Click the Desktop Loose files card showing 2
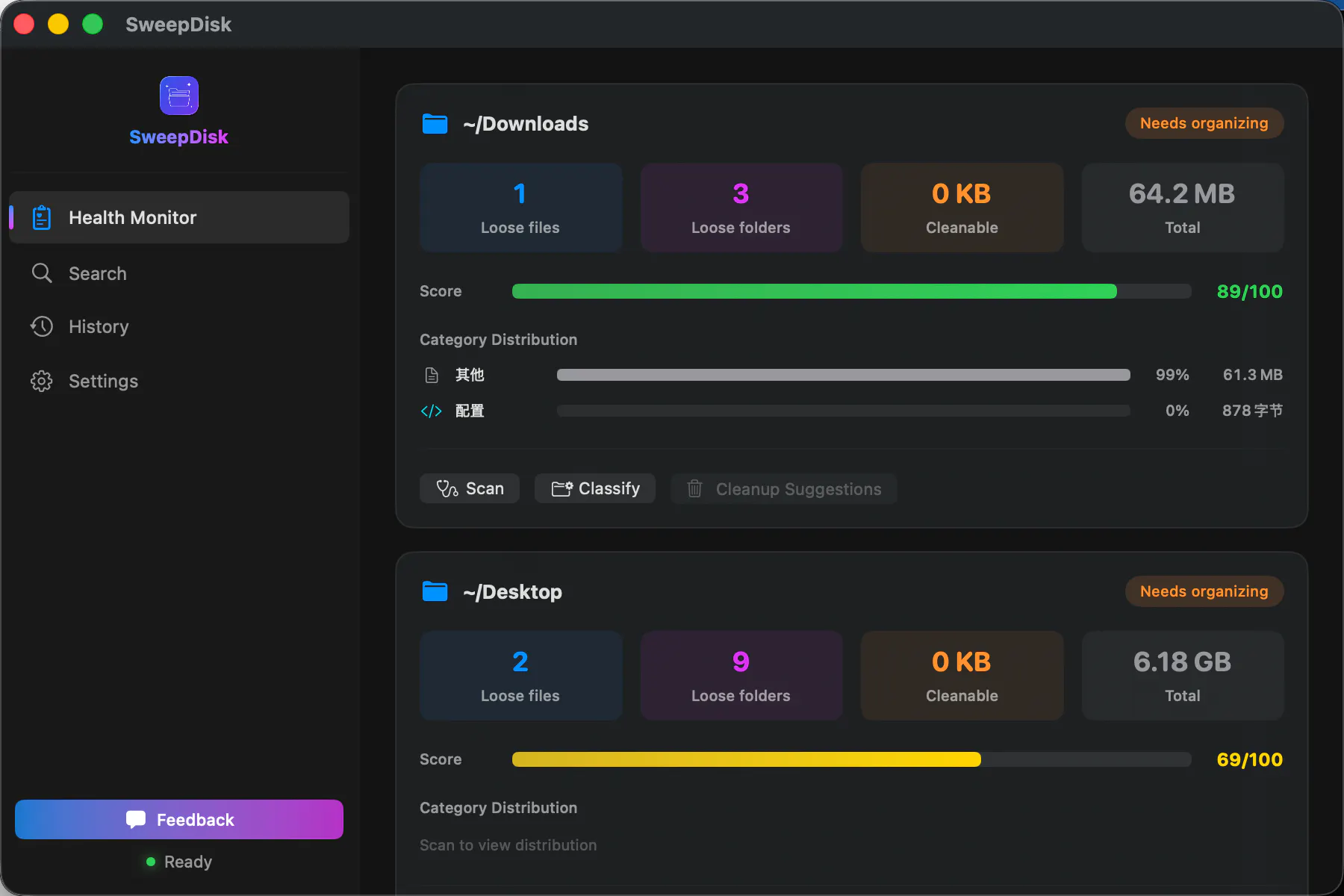 click(520, 676)
